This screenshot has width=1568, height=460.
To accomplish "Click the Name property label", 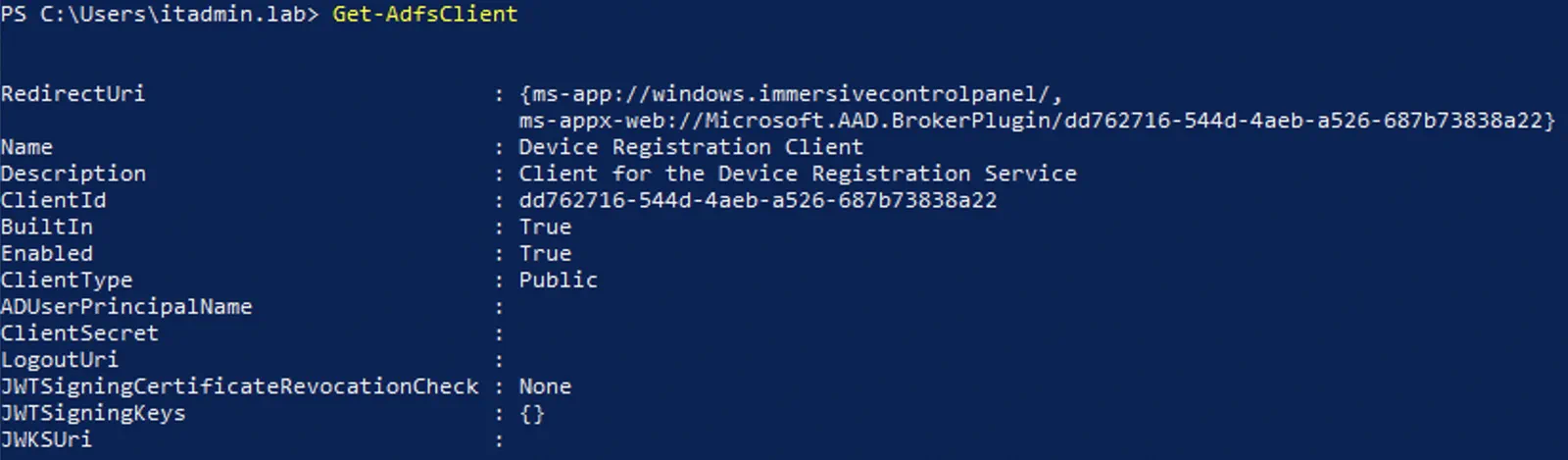I will pyautogui.click(x=27, y=147).
